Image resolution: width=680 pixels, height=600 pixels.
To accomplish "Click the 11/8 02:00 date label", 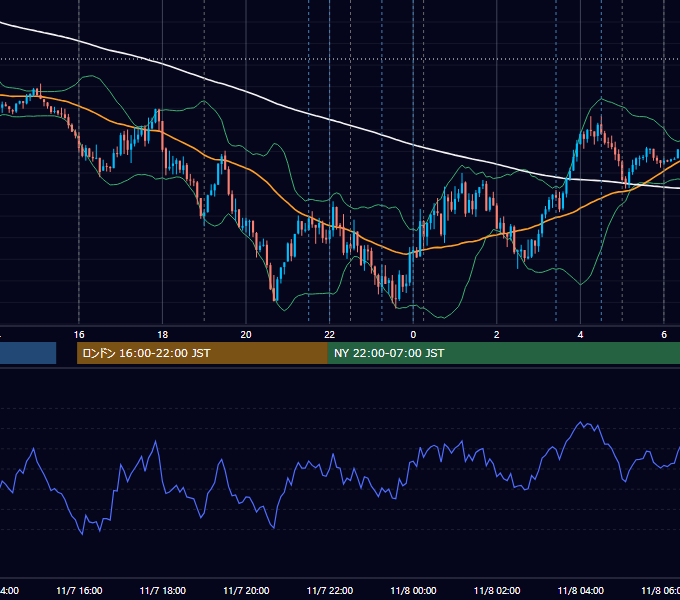I will [x=497, y=590].
